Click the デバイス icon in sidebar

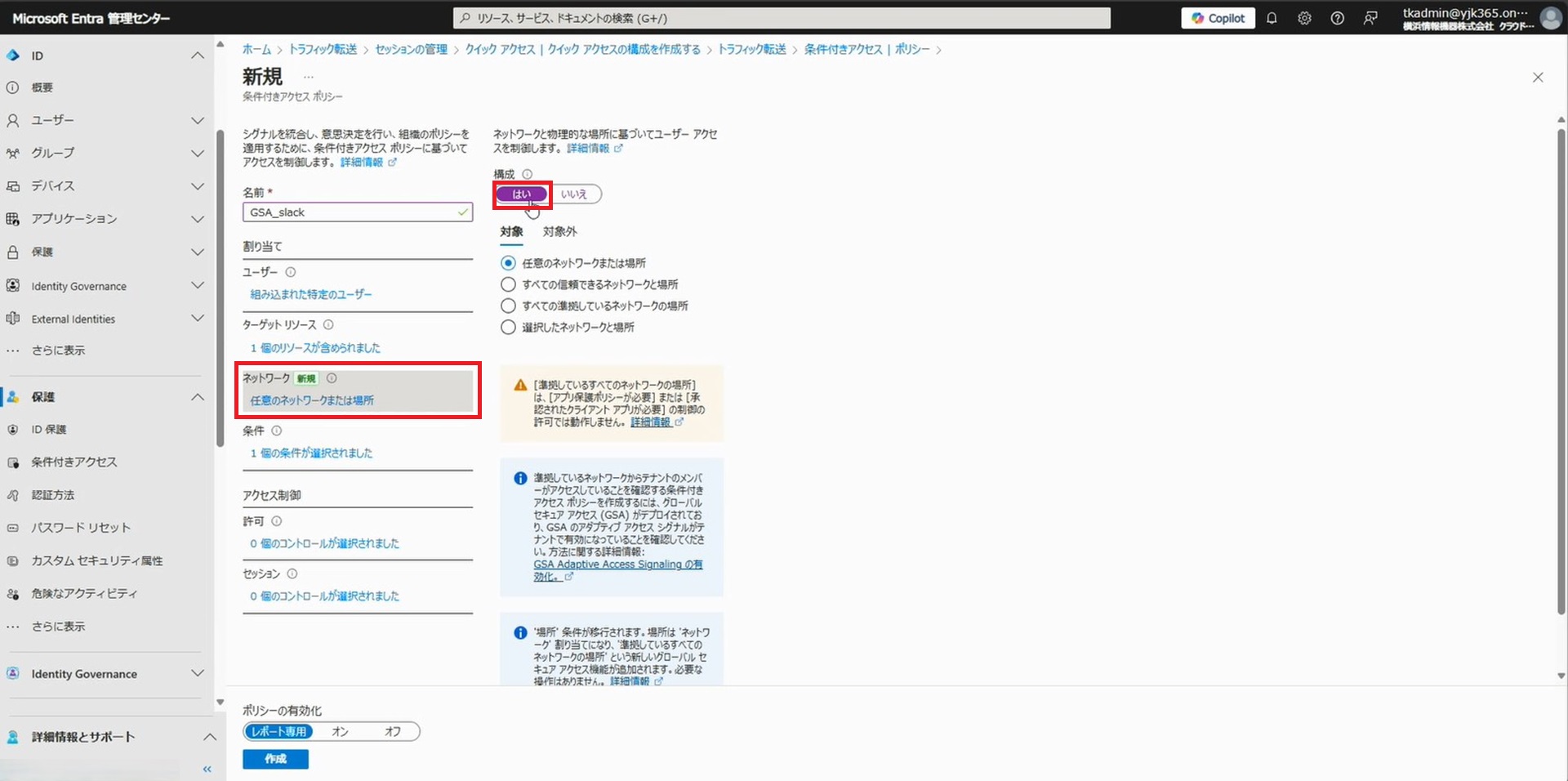pyautogui.click(x=13, y=186)
